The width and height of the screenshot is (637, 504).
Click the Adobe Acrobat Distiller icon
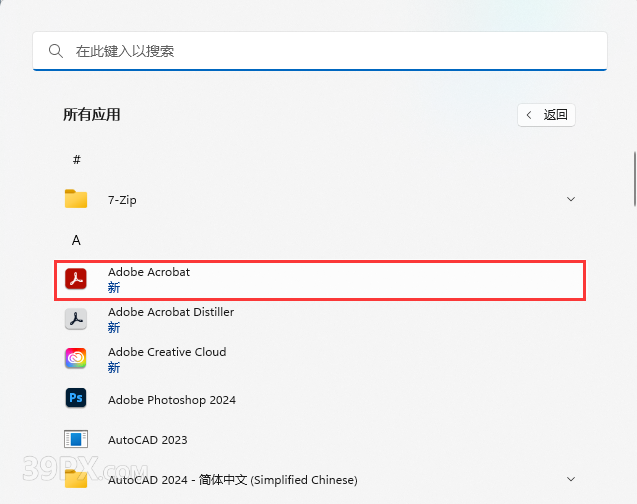(76, 319)
